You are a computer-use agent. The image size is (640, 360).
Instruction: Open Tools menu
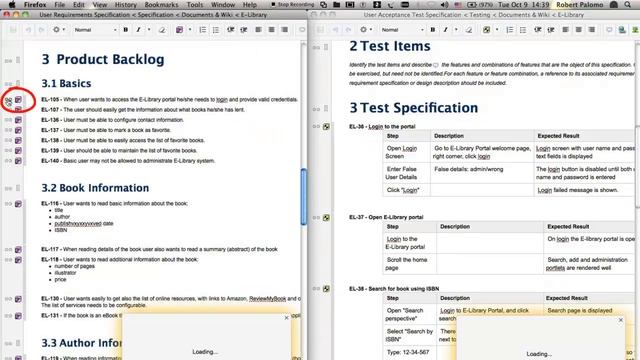(x=195, y=4)
